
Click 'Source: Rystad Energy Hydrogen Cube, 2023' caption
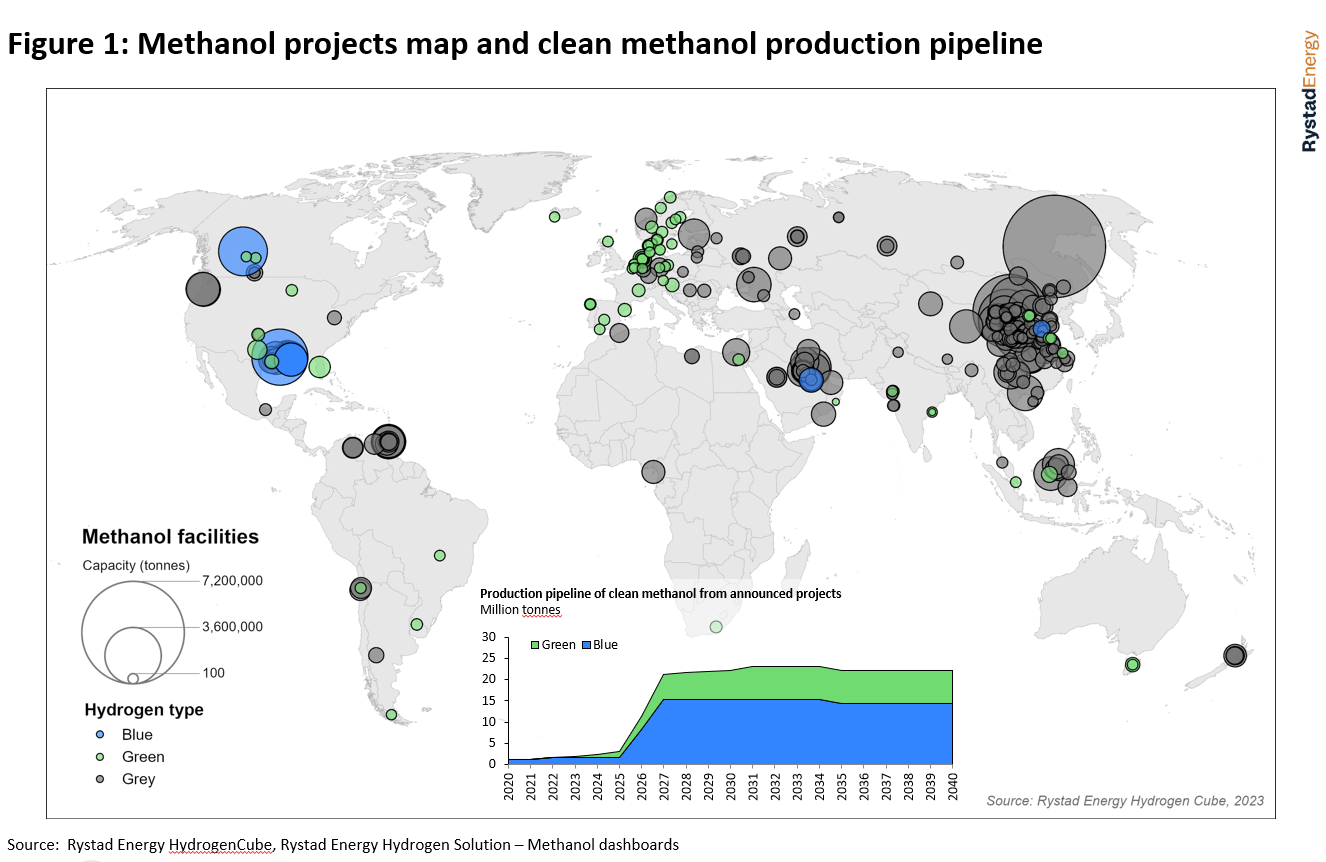[x=1125, y=801]
